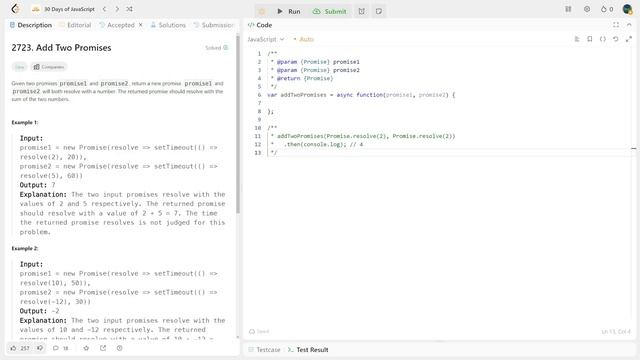This screenshot has height=360, width=640.
Task: Click the cursor position Ln 13 indicator
Action: tap(616, 332)
